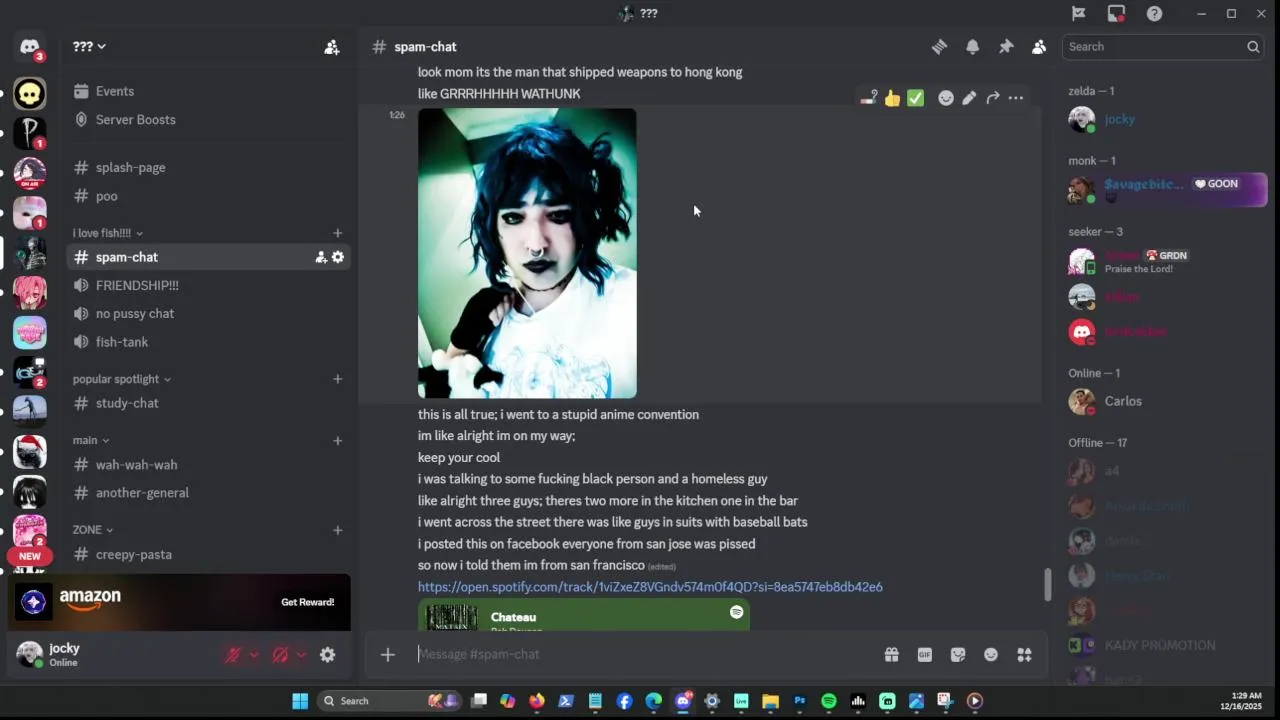Click Get Reward! on Amazon quest

[307, 602]
